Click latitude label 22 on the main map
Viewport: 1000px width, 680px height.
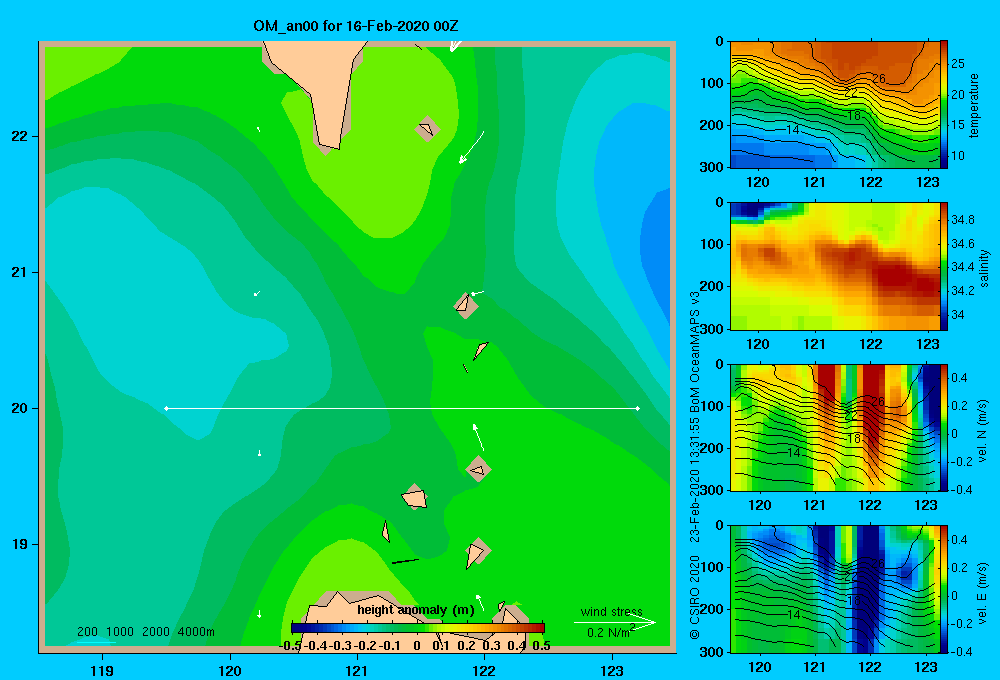point(20,136)
